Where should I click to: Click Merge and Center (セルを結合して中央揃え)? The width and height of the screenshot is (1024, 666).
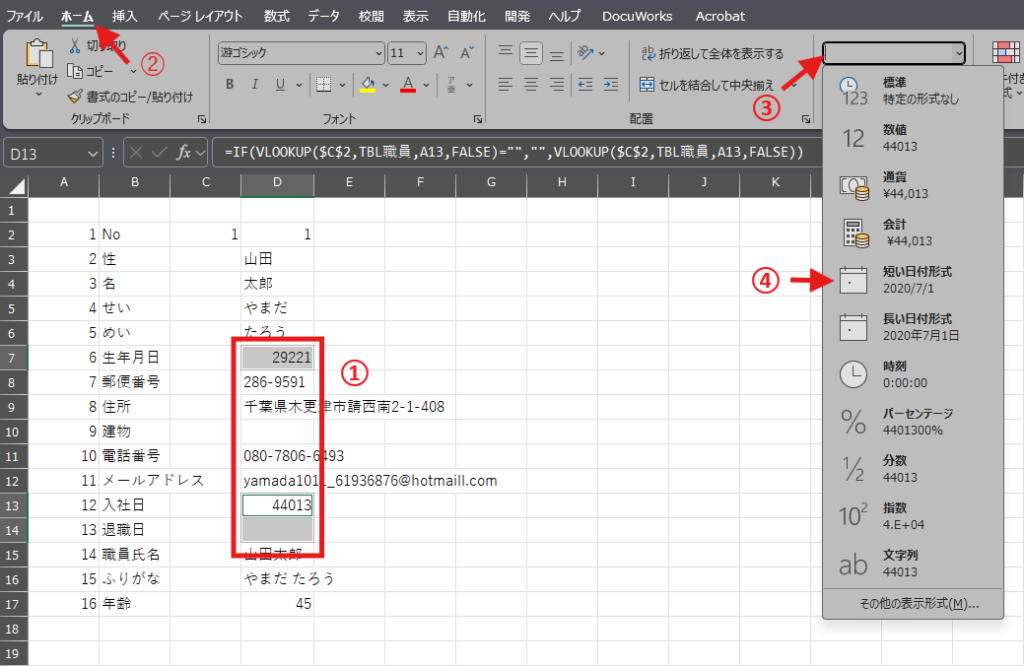706,84
